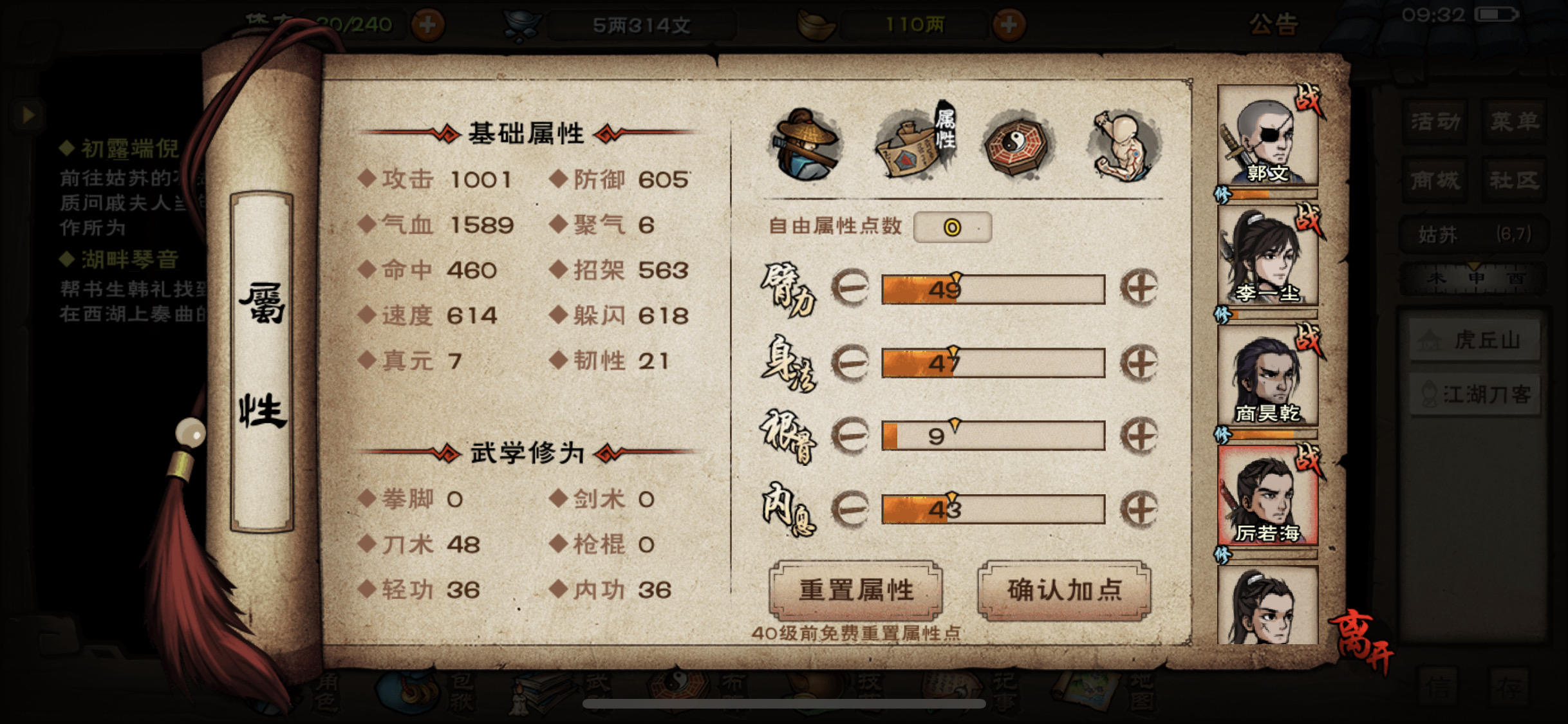The height and width of the screenshot is (724, 1568).
Task: Subtract a point from 根骨
Action: (x=850, y=436)
